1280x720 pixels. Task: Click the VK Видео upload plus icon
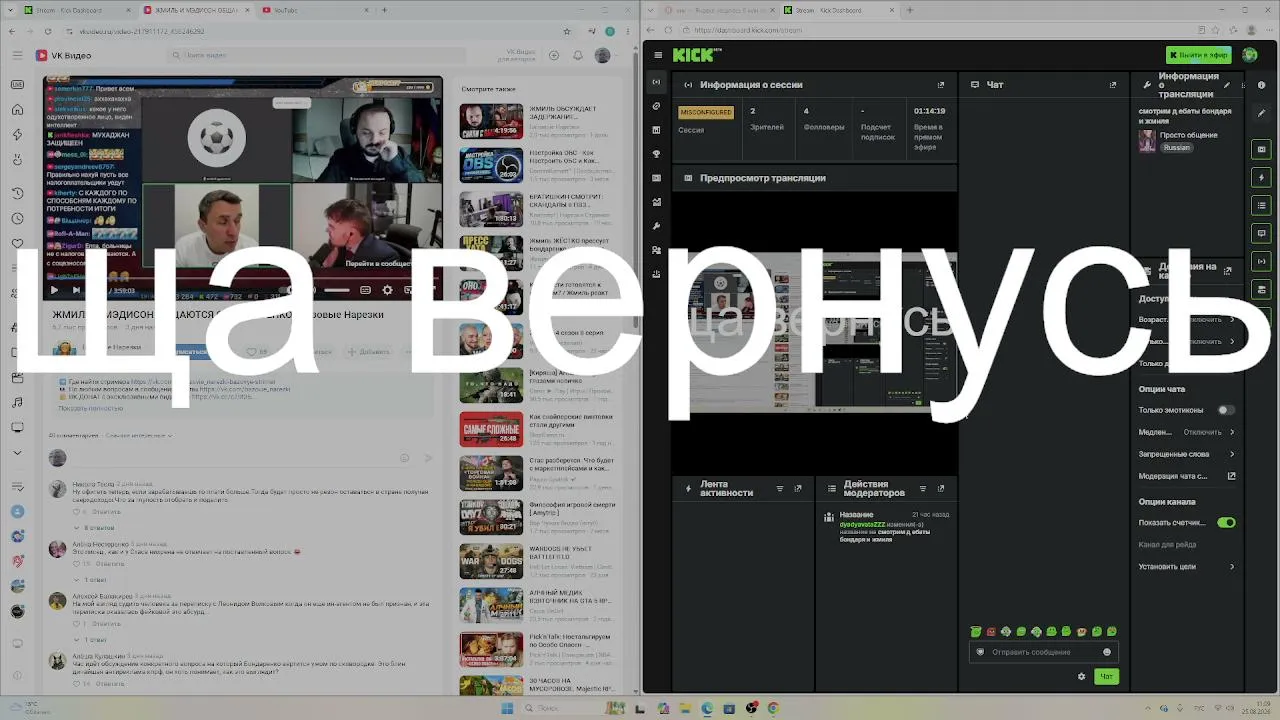click(554, 56)
